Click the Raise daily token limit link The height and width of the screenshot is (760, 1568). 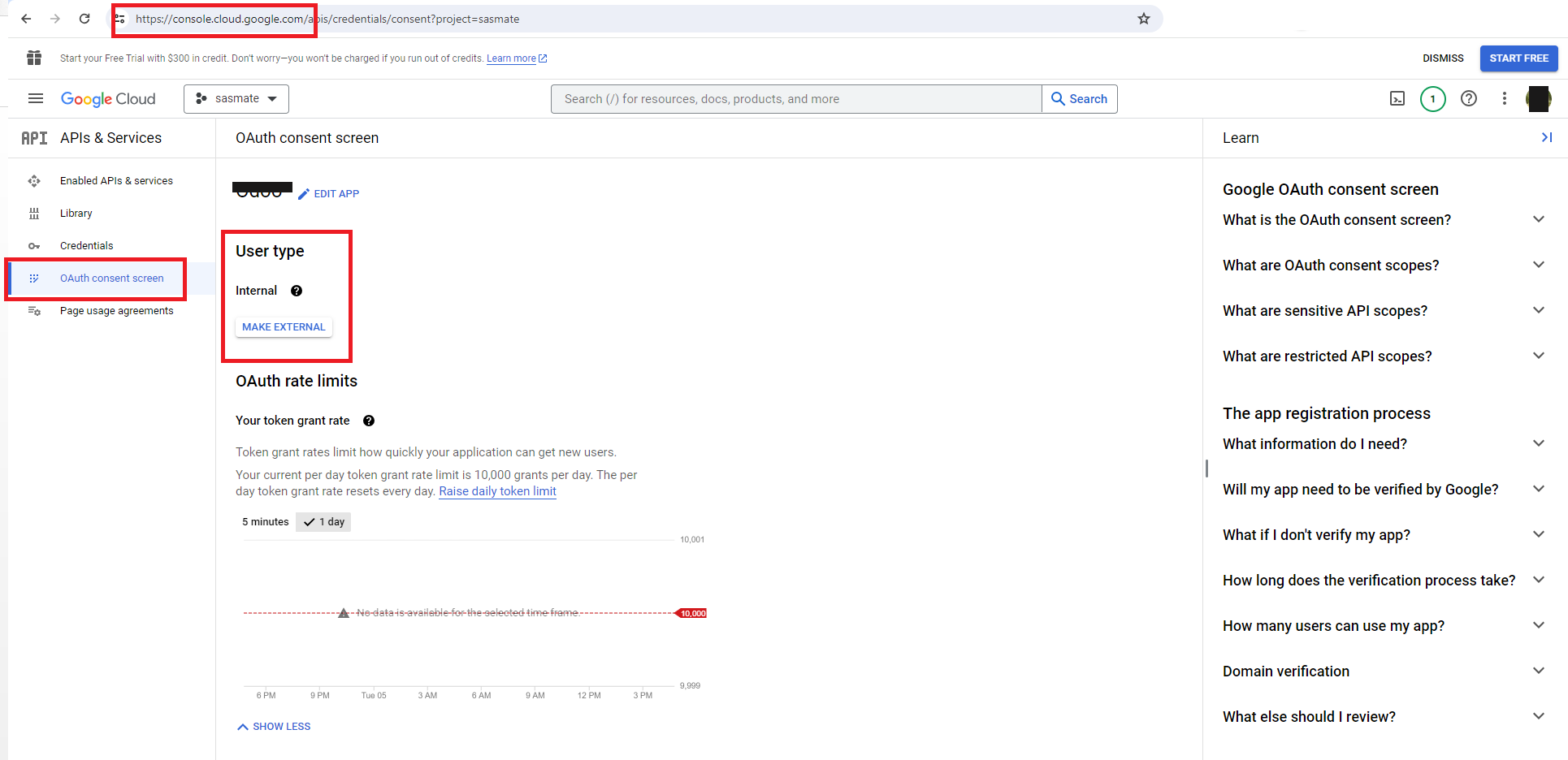(497, 491)
